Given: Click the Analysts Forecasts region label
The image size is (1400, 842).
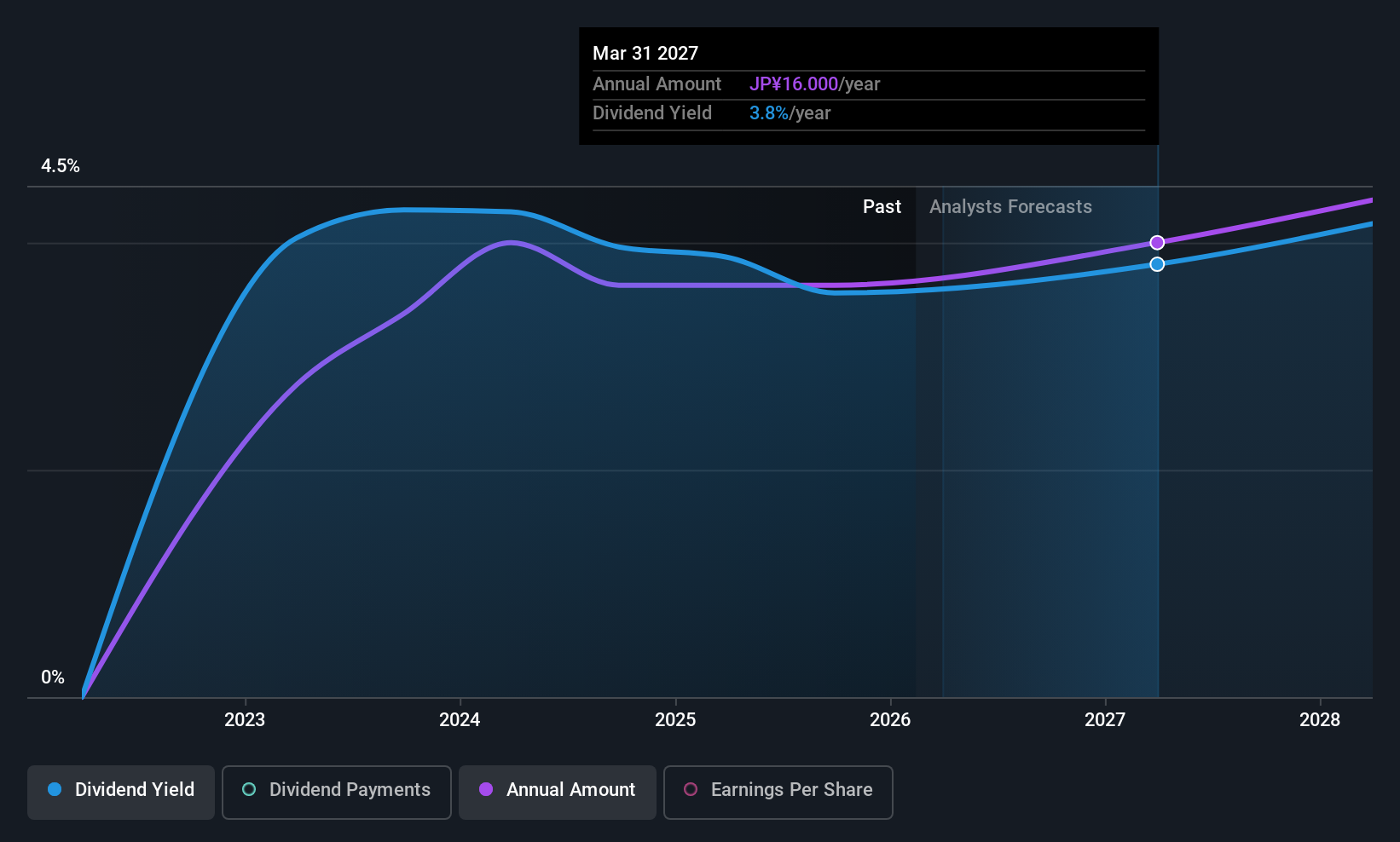Looking at the screenshot, I should click(x=1010, y=207).
